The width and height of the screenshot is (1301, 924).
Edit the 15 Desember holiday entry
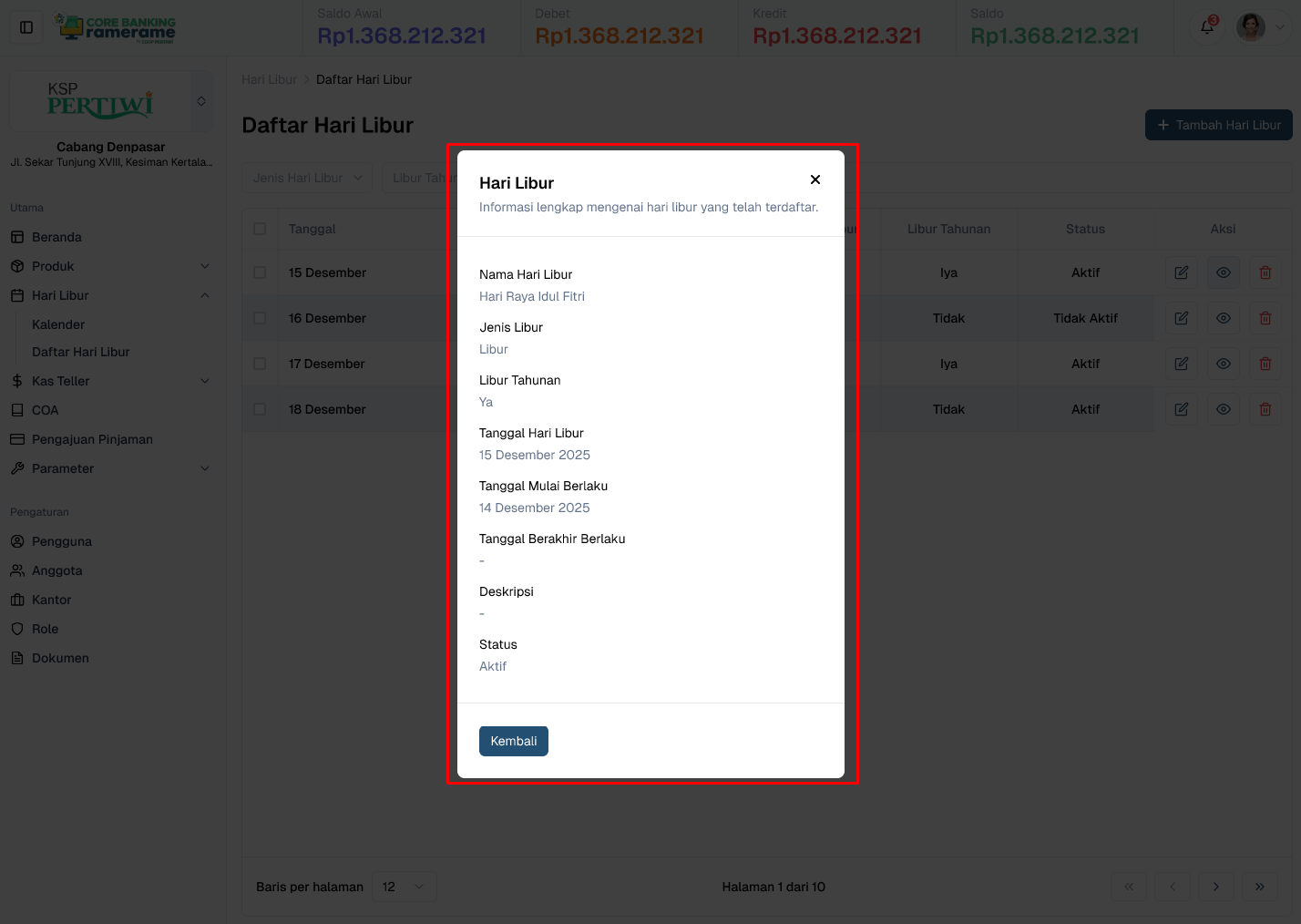1181,272
